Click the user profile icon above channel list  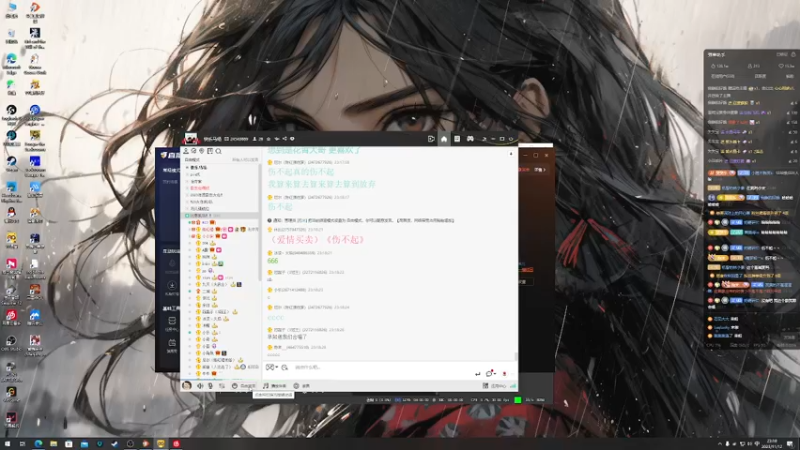pyautogui.click(x=186, y=152)
